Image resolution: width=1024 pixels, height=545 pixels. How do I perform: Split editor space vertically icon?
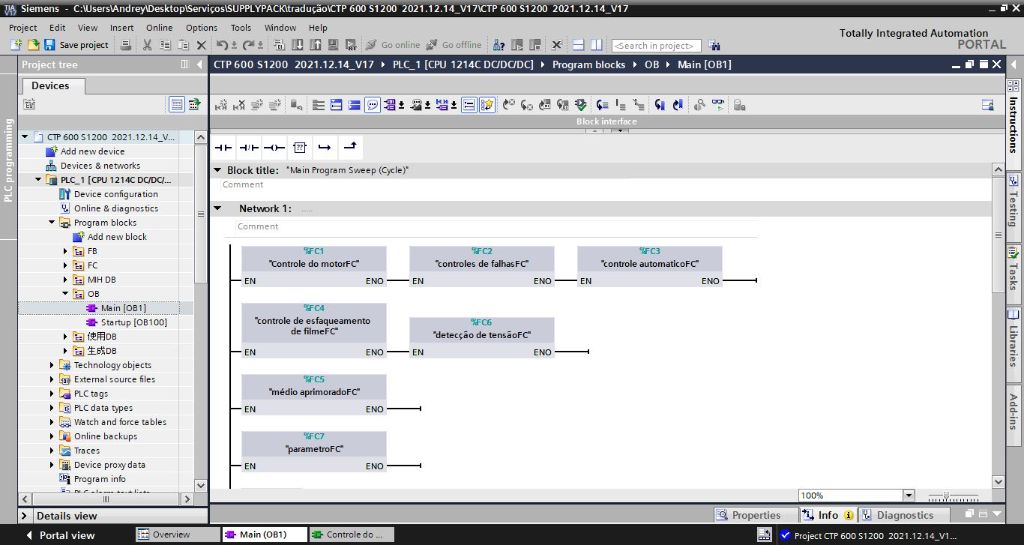596,45
